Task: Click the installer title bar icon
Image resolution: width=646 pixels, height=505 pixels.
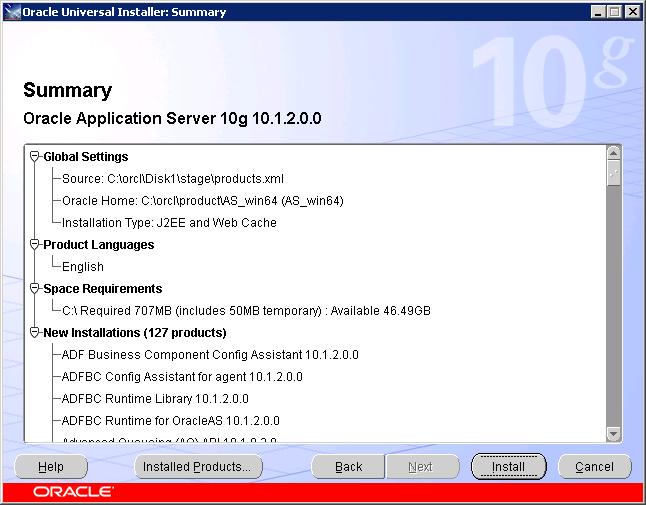Action: 12,12
